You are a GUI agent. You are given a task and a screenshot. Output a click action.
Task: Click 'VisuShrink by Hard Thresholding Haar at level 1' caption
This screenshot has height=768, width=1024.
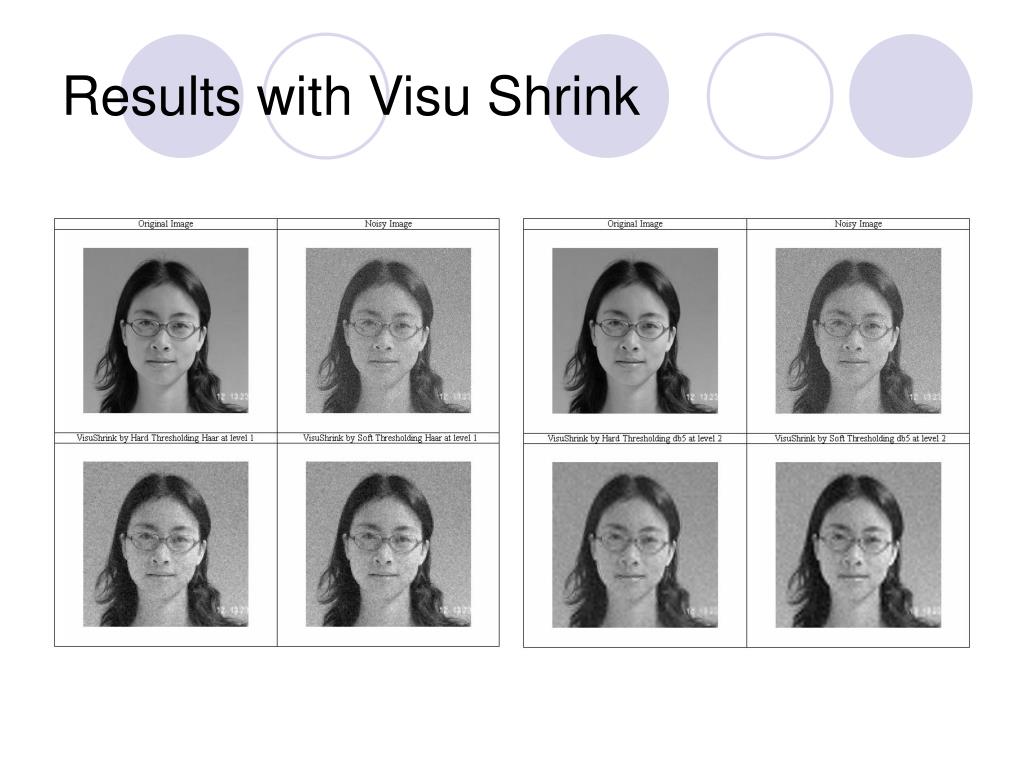pyautogui.click(x=165, y=438)
